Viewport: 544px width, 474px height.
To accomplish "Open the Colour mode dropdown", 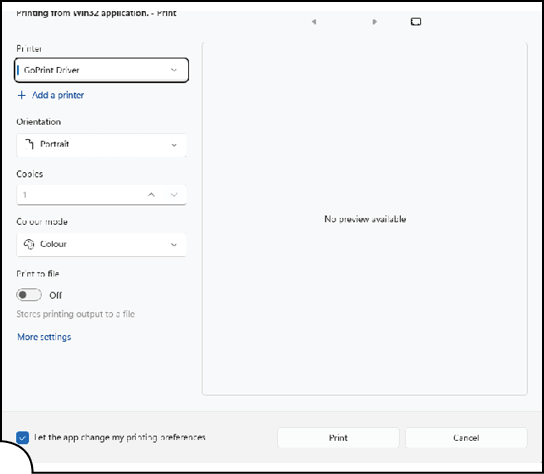I will click(101, 245).
